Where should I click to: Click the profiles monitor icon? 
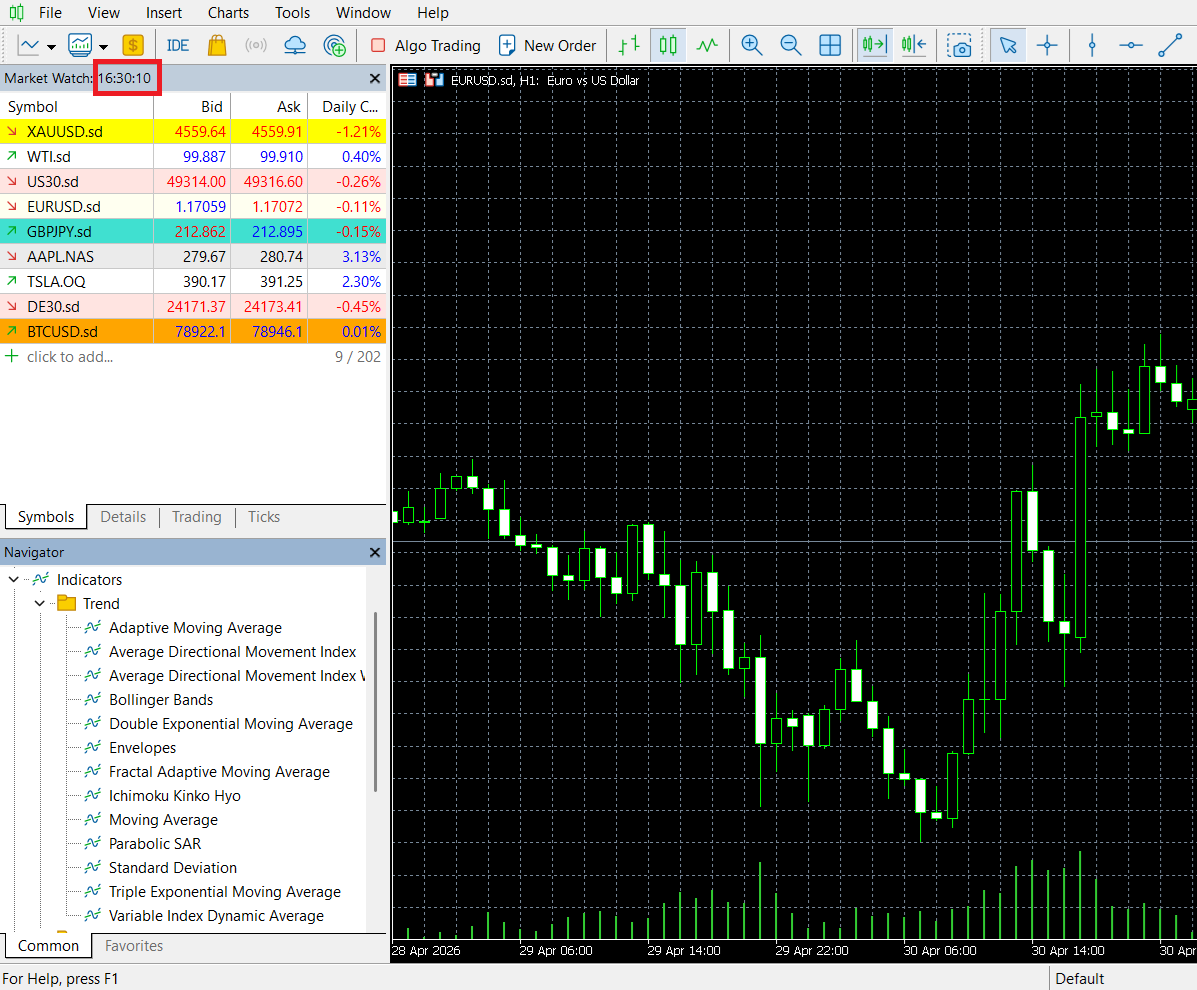coord(79,46)
